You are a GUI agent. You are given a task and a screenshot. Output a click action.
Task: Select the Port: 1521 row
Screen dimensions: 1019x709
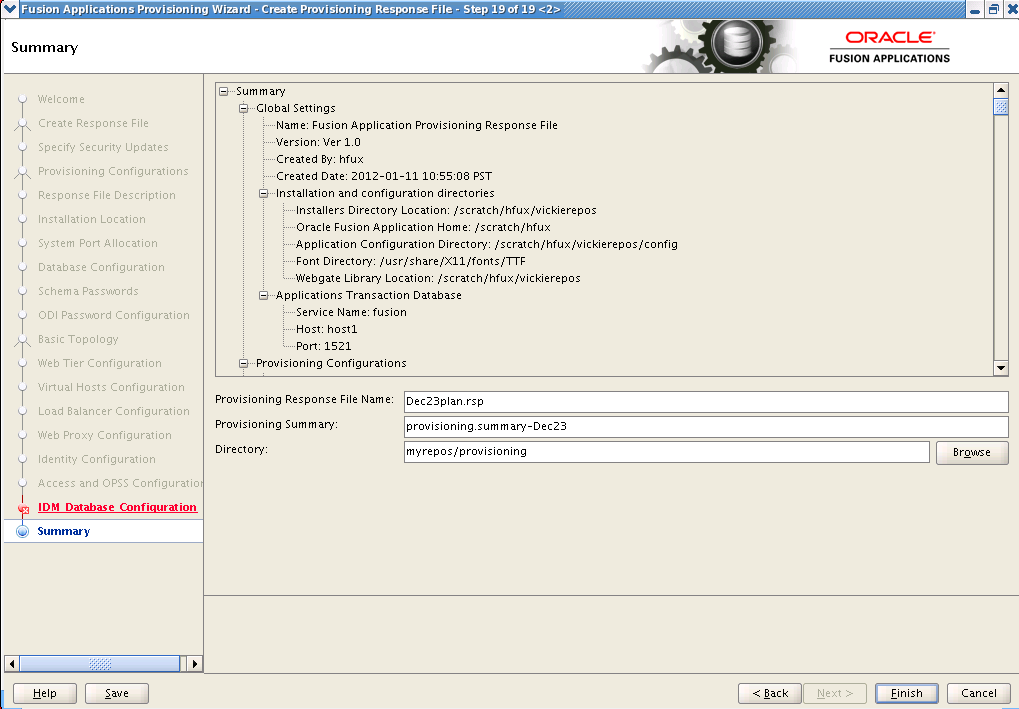(x=323, y=346)
